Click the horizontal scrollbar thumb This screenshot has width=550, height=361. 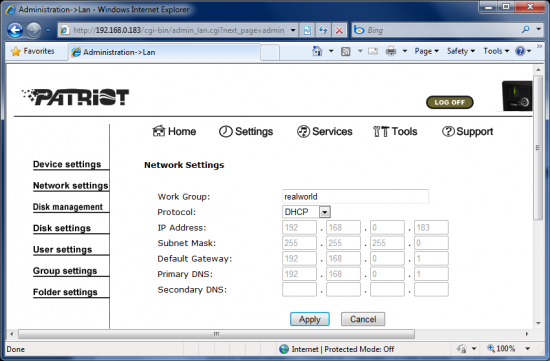tap(216, 334)
